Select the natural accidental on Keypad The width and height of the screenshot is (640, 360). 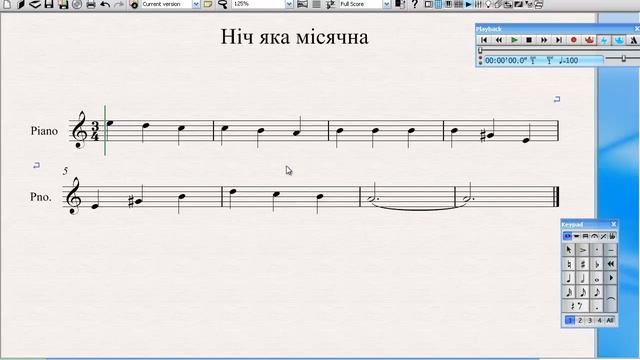click(569, 264)
